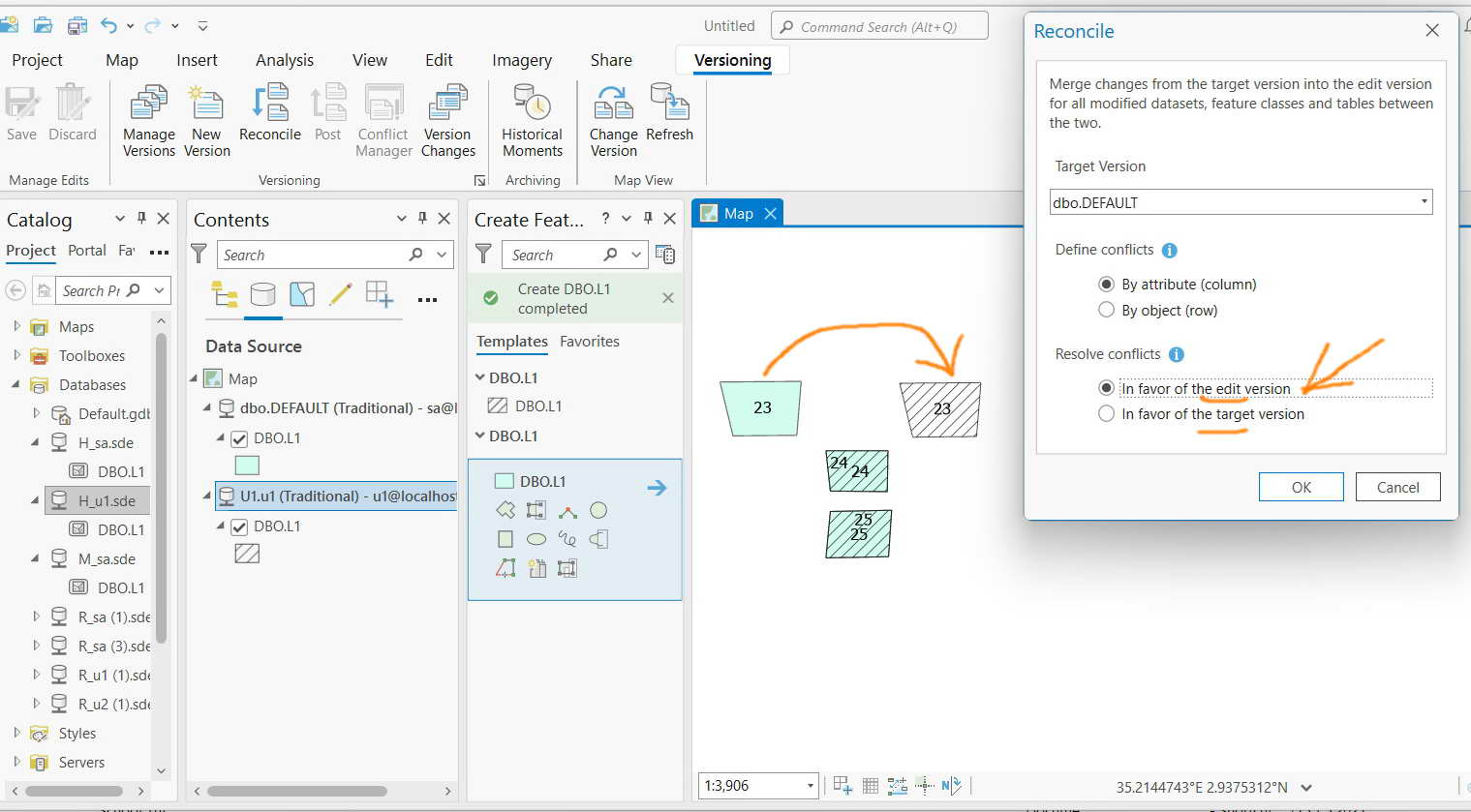Expand the Styles node in Catalog
This screenshot has width=1471, height=812.
16,733
